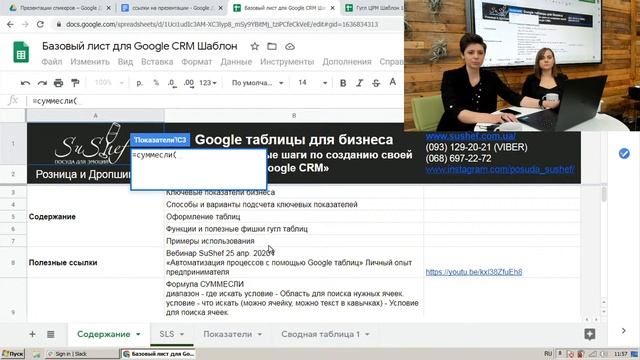Expand side panel with the chevron arrow
Image resolution: width=640 pixels, height=360 pixels.
(623, 331)
